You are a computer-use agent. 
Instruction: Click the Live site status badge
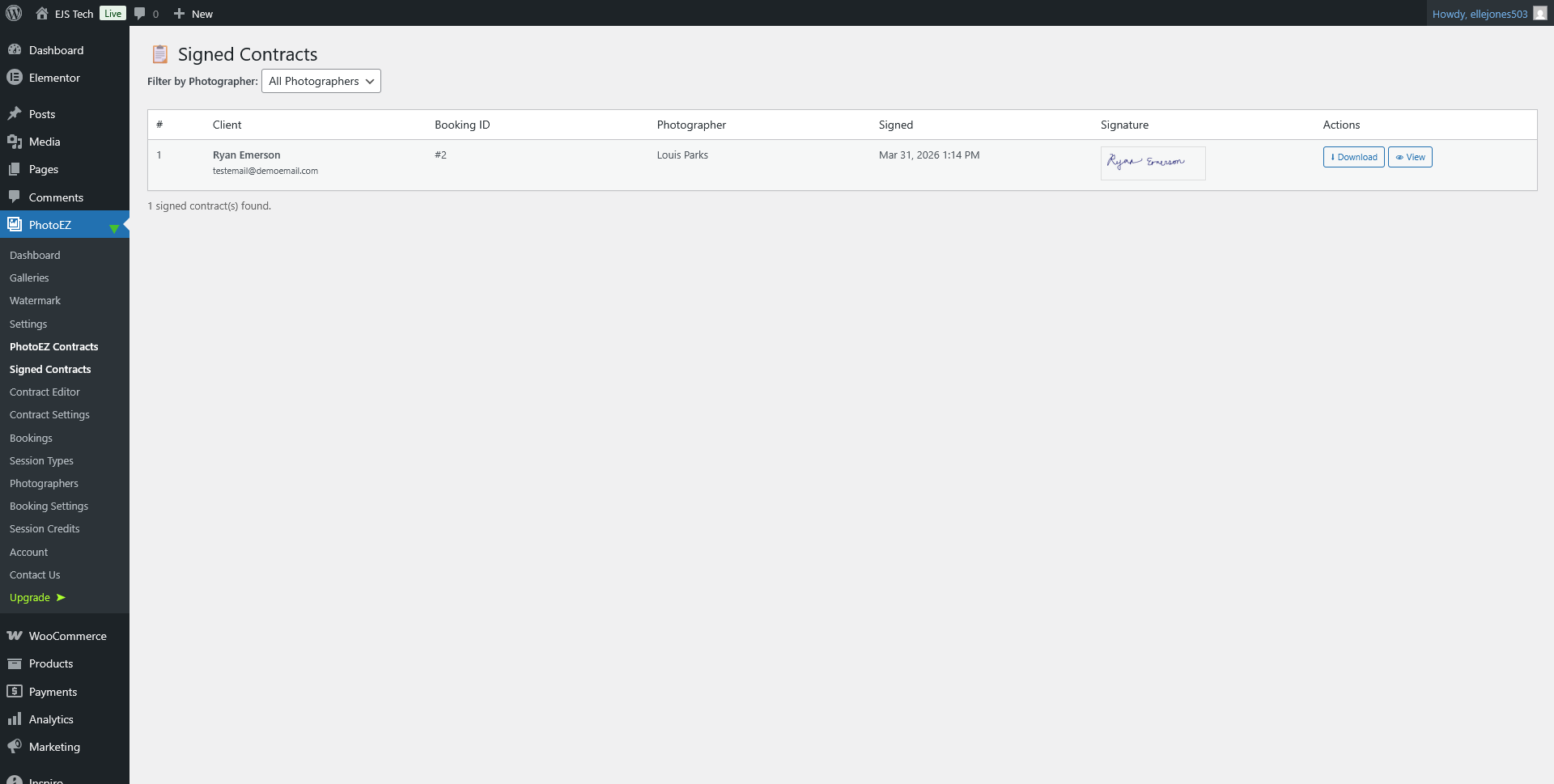click(x=113, y=14)
